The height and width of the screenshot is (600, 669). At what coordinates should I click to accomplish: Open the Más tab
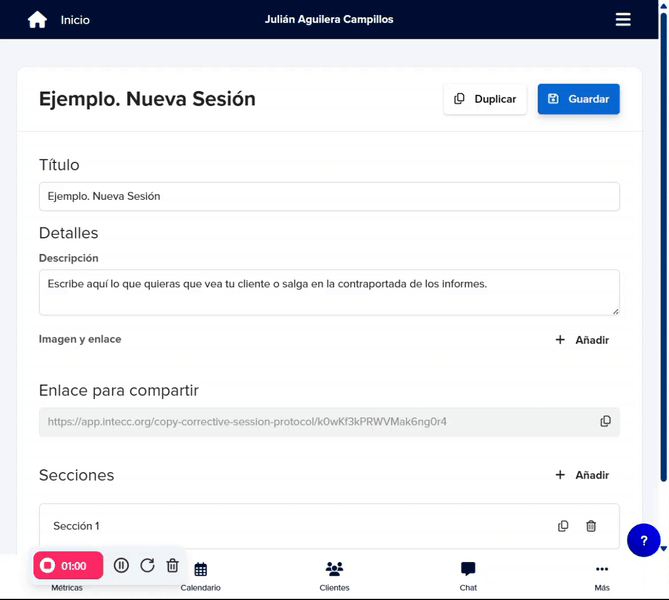click(x=602, y=577)
